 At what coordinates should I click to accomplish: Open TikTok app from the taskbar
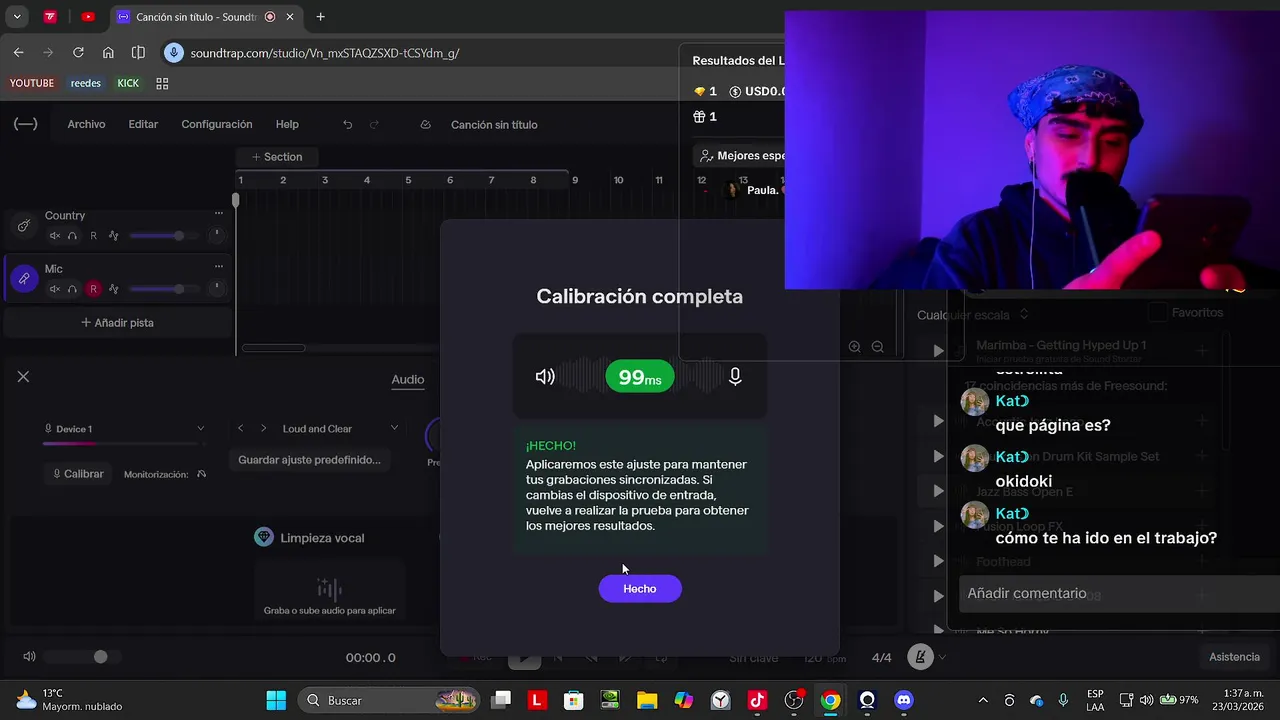(757, 700)
